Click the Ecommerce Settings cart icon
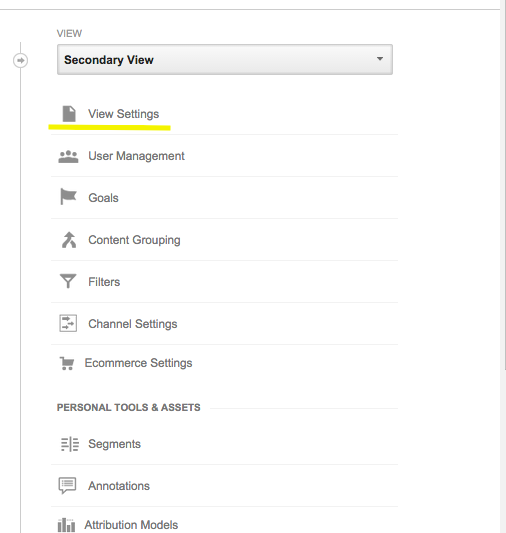The height and width of the screenshot is (533, 506). coord(67,363)
